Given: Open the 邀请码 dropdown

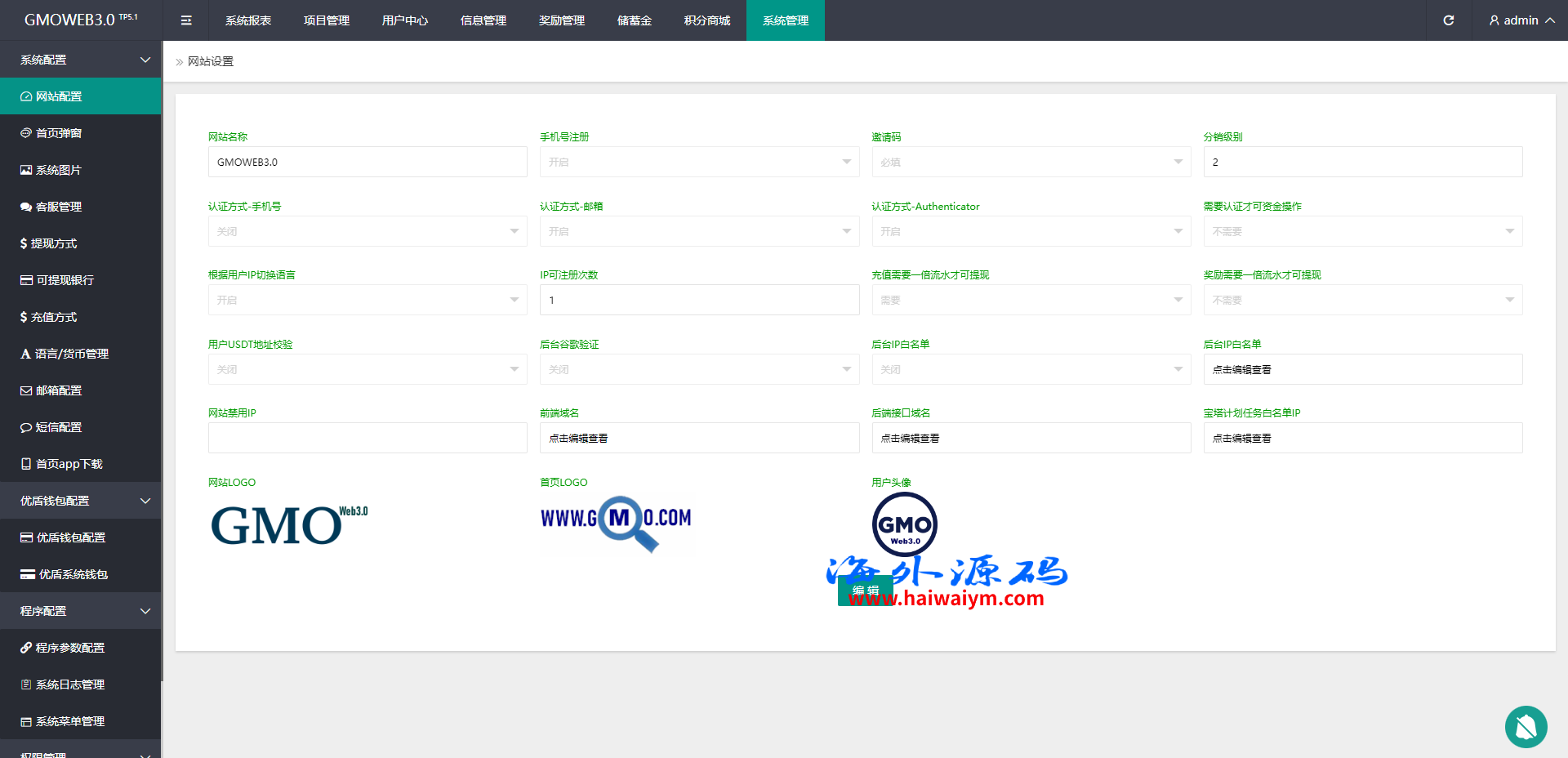Looking at the screenshot, I should (1031, 162).
